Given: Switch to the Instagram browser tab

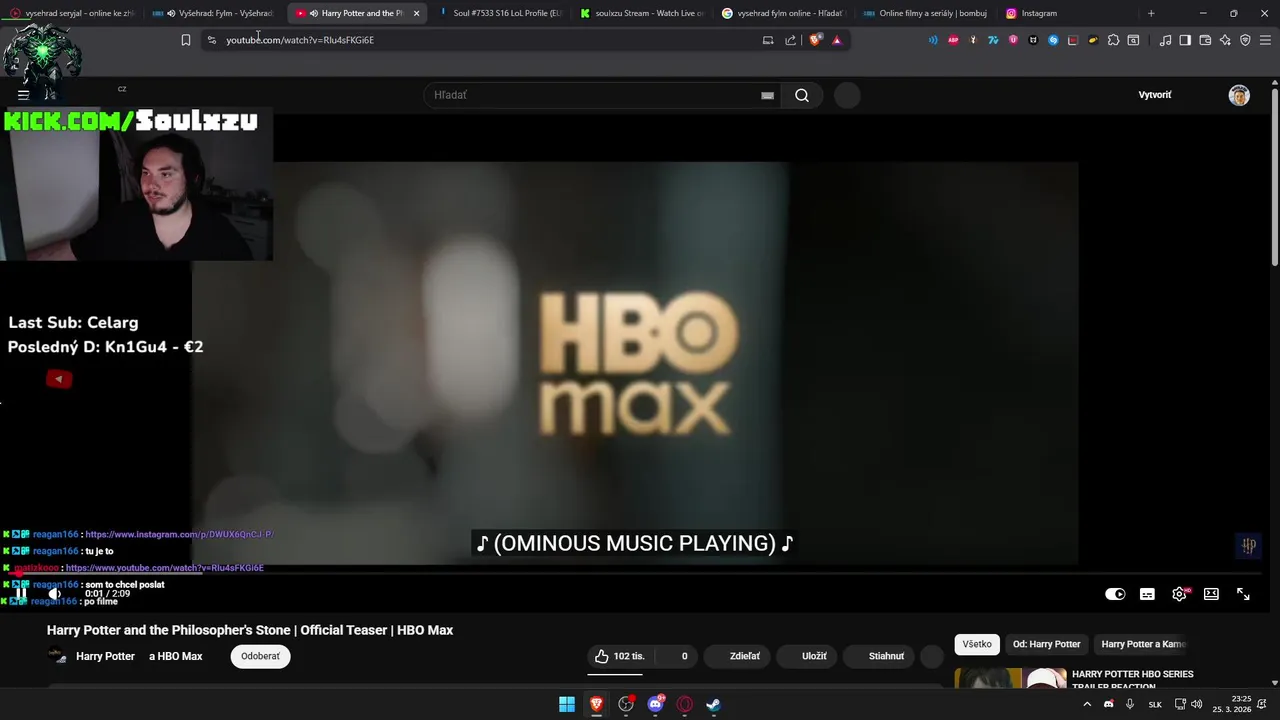Looking at the screenshot, I should pyautogui.click(x=1068, y=13).
